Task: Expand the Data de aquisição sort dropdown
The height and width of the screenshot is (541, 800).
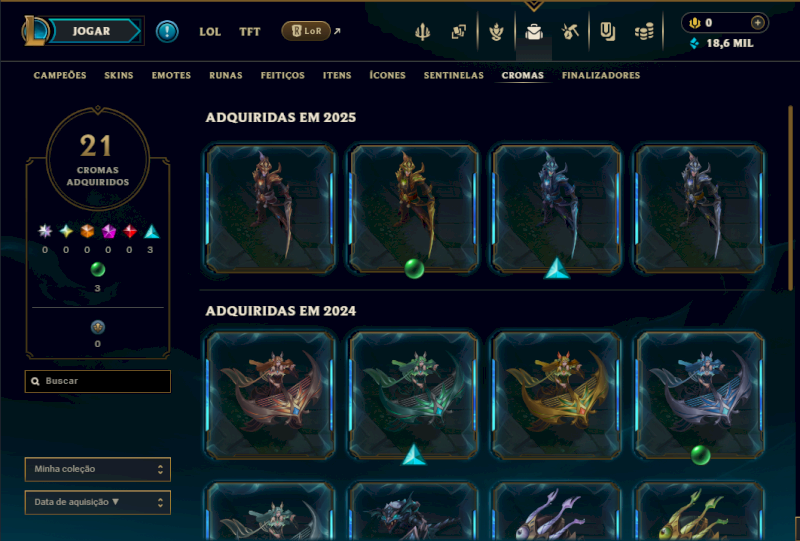Action: coord(97,503)
